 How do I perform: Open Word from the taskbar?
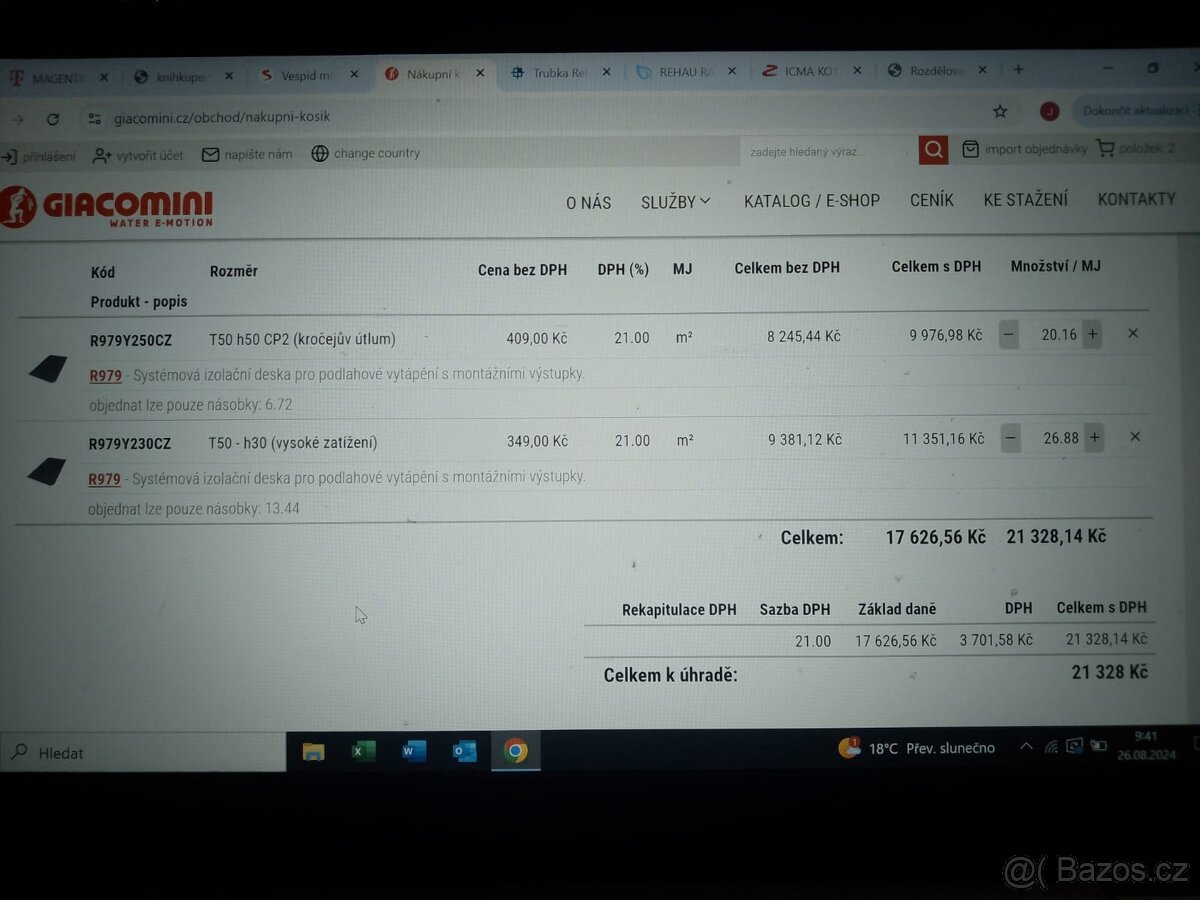pos(414,750)
